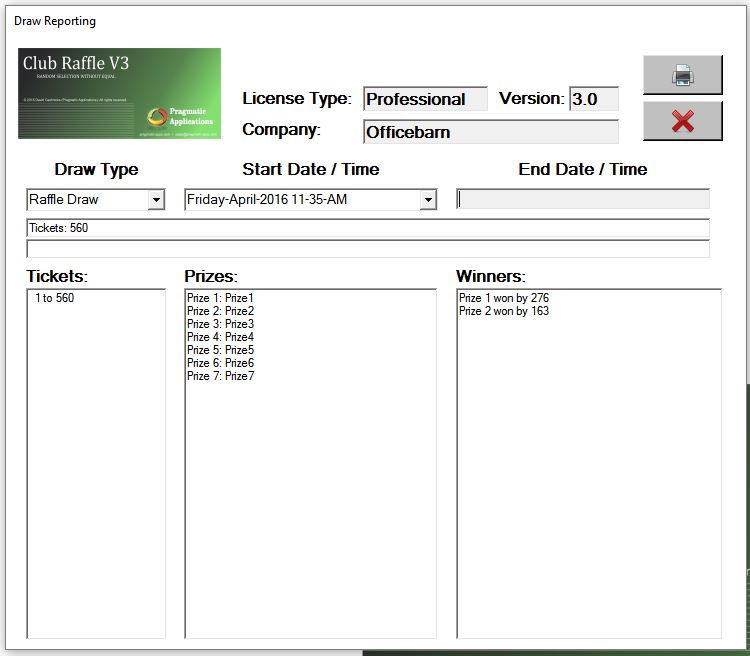This screenshot has height=656, width=750.
Task: Select 'Prize 7: Prize7' list entry
Action: pos(220,376)
